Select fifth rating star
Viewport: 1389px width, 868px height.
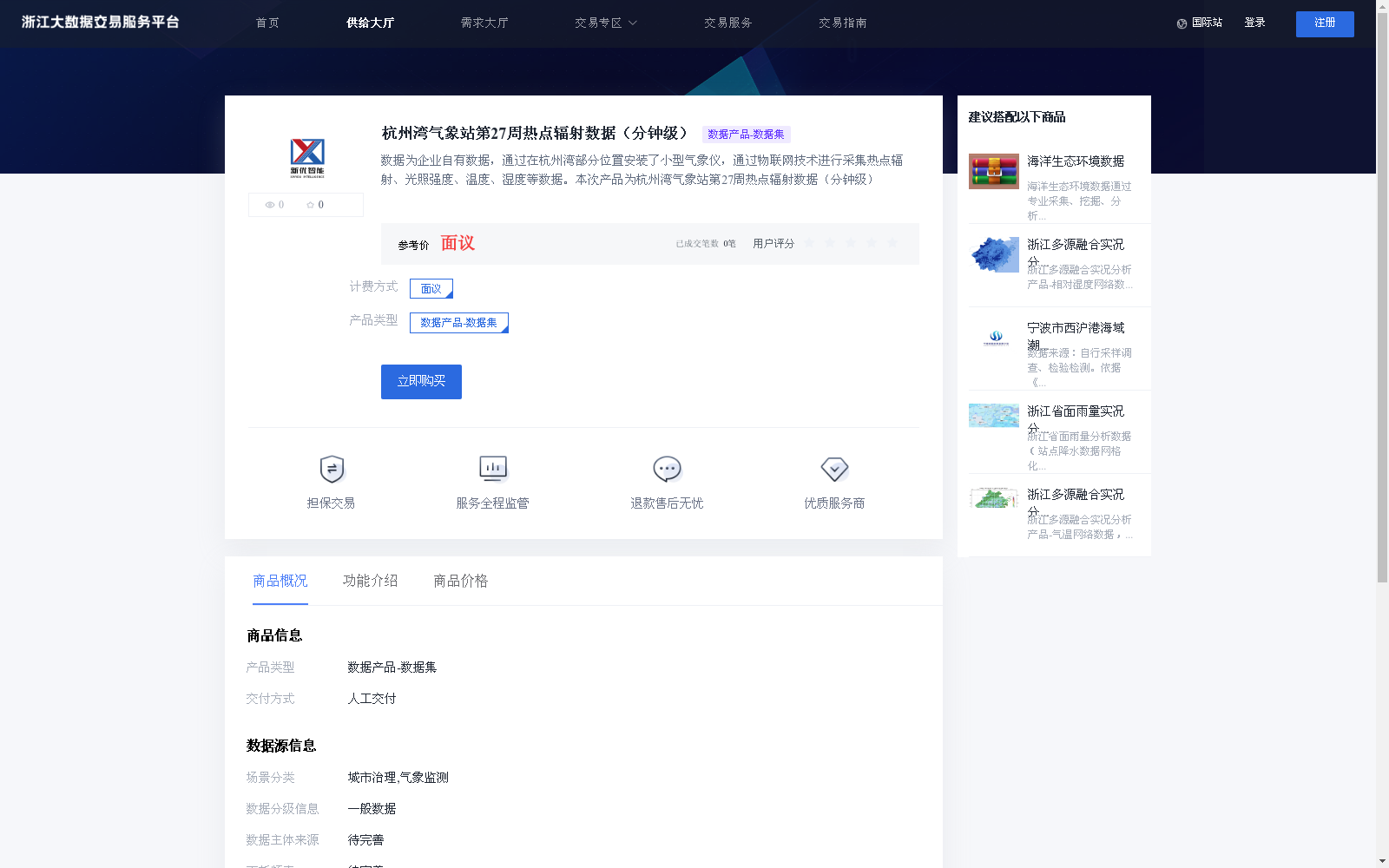892,243
